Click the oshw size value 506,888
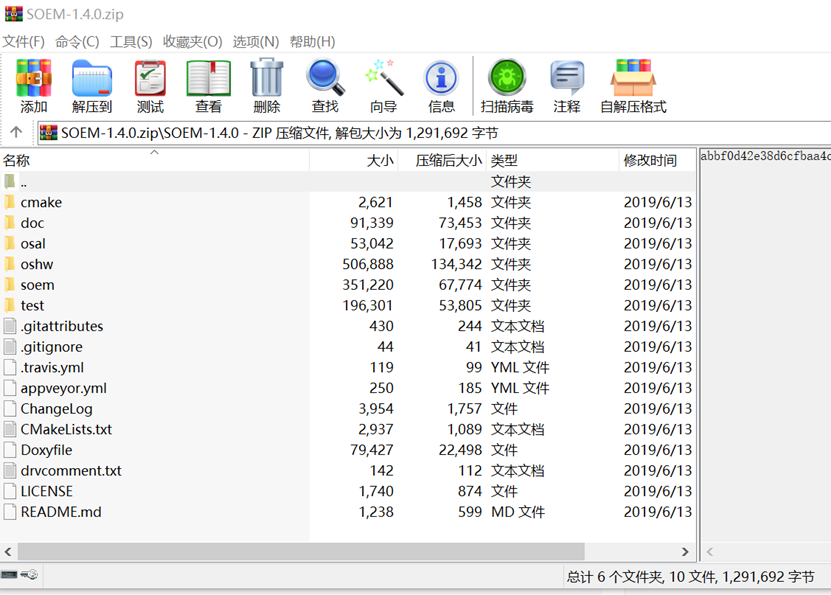This screenshot has width=831, height=595. pyautogui.click(x=368, y=264)
